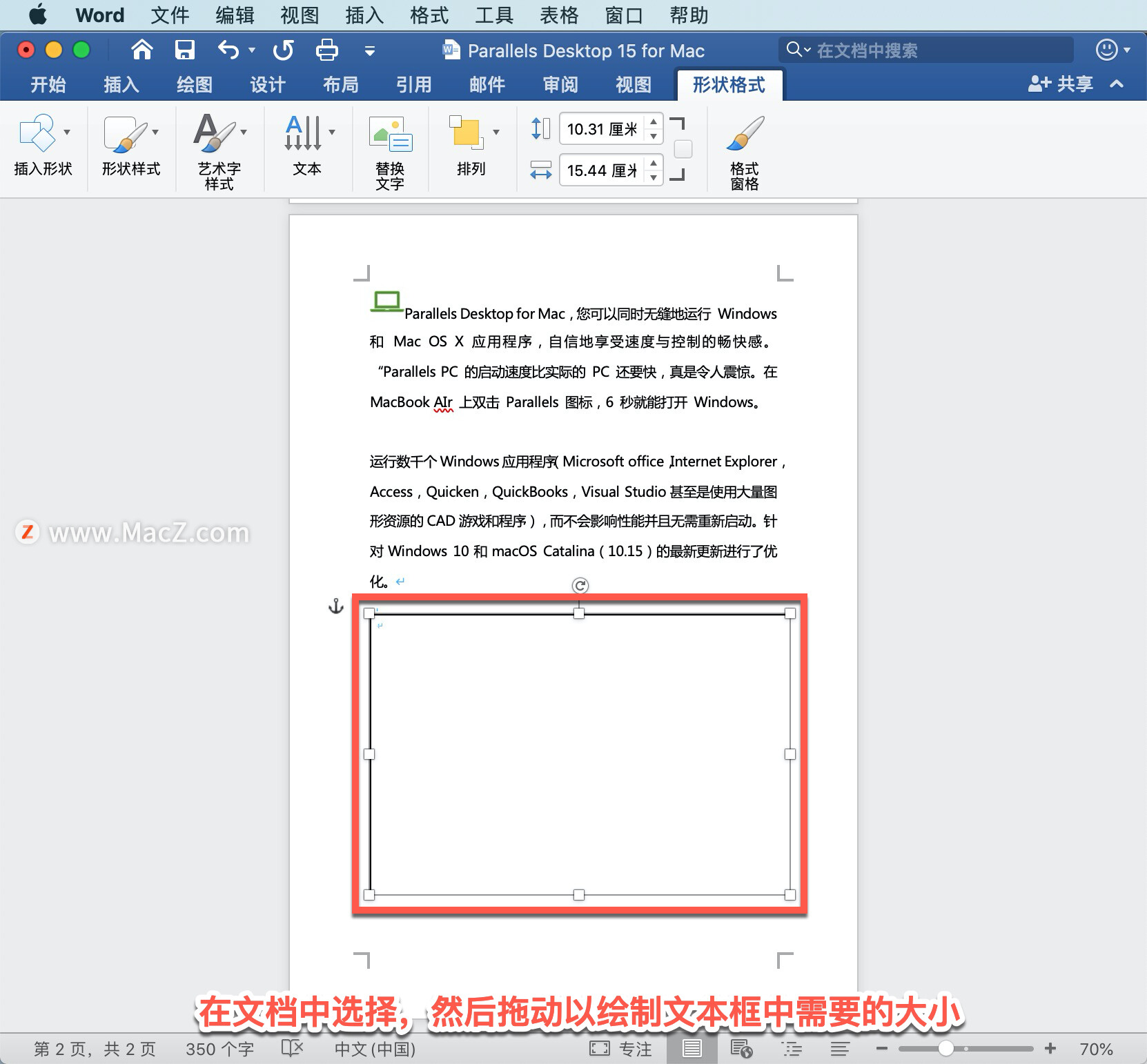
Task: Collapse the ribbon with the chevron
Action: point(1117,84)
